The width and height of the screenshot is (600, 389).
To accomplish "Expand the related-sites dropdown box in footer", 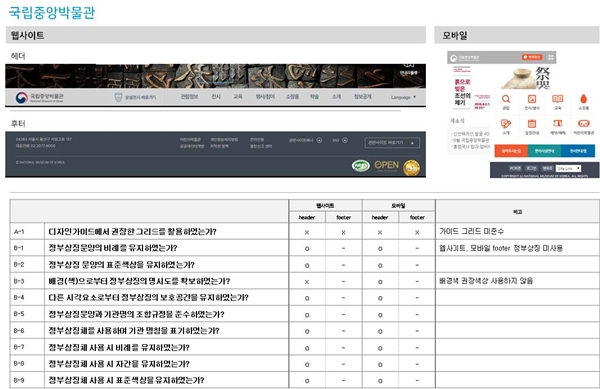I will coord(392,143).
